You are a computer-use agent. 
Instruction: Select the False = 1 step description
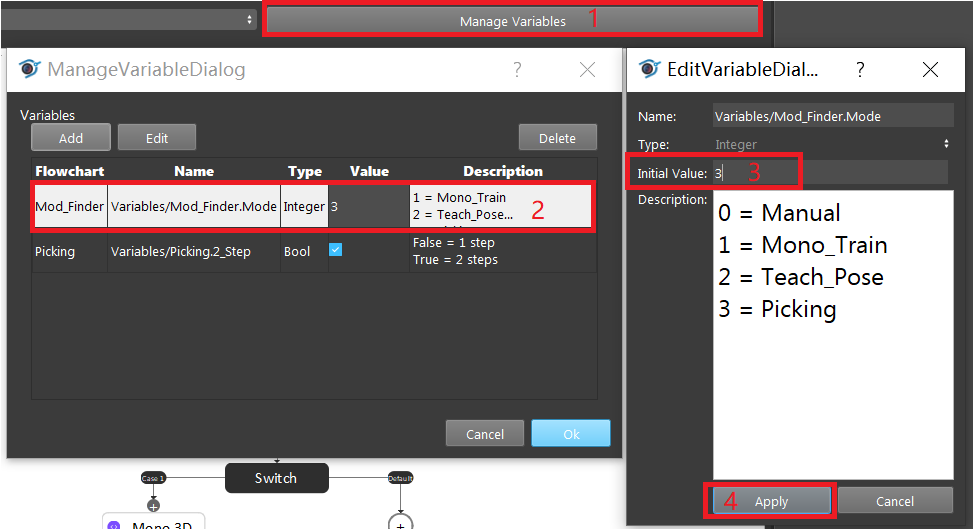503,251
